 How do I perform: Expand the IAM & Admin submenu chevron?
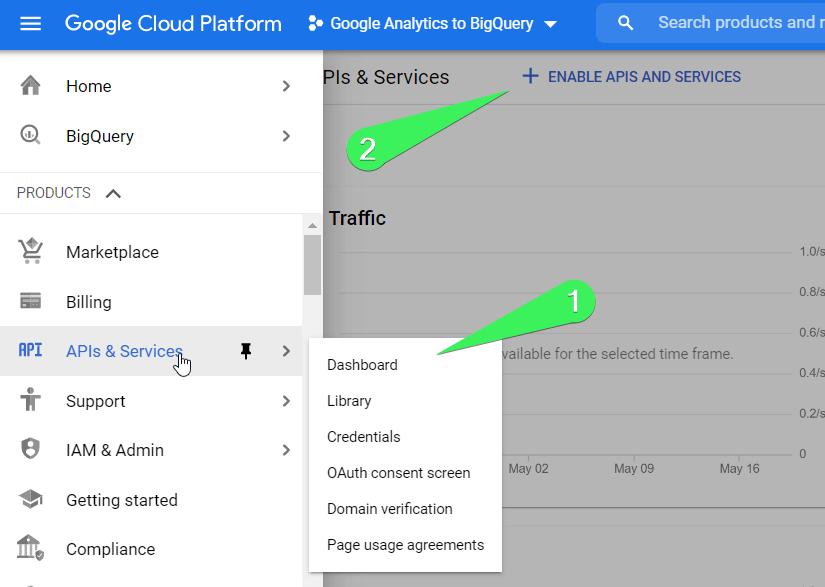[x=286, y=450]
